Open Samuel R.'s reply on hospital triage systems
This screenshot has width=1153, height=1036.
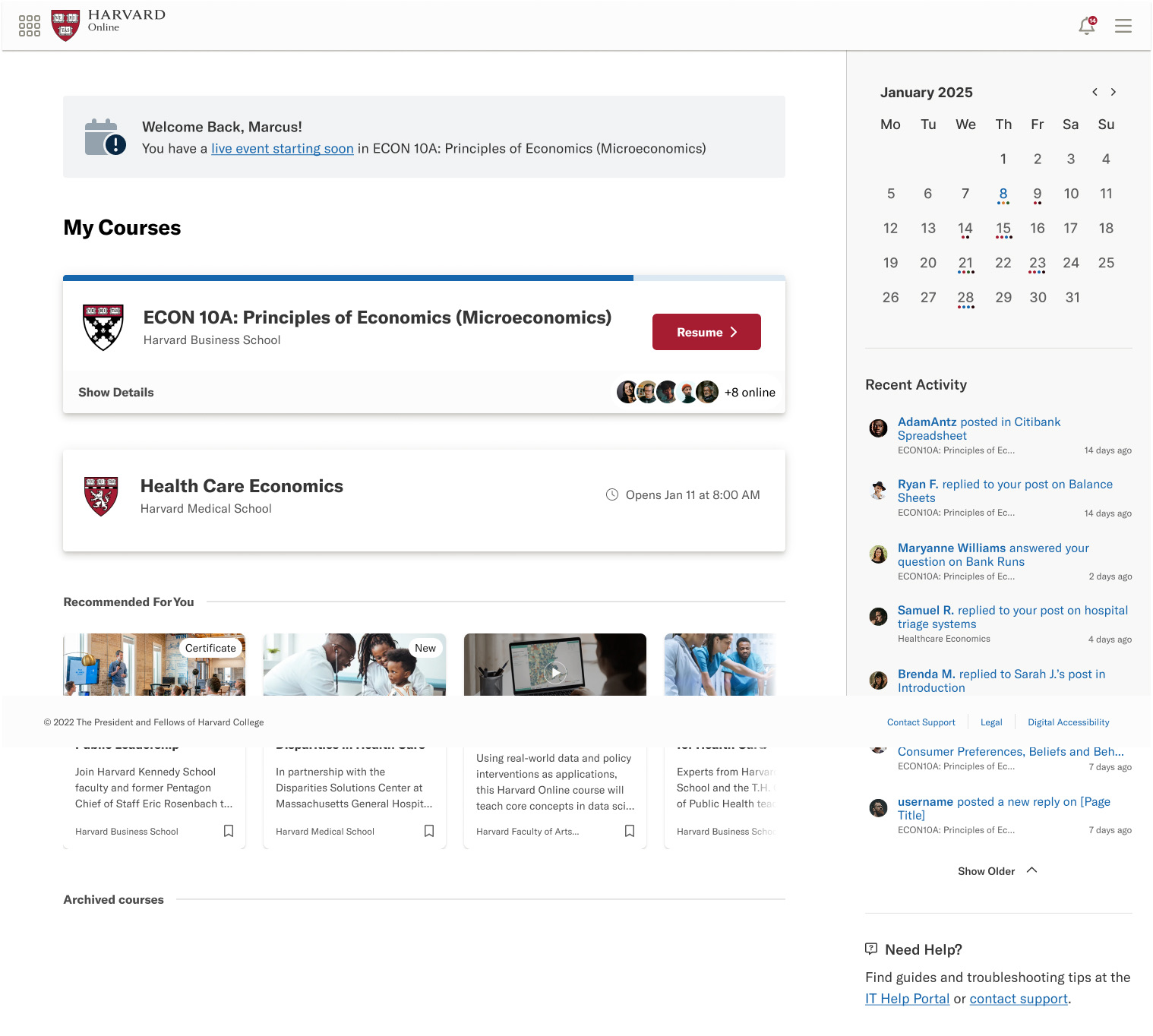click(1012, 617)
